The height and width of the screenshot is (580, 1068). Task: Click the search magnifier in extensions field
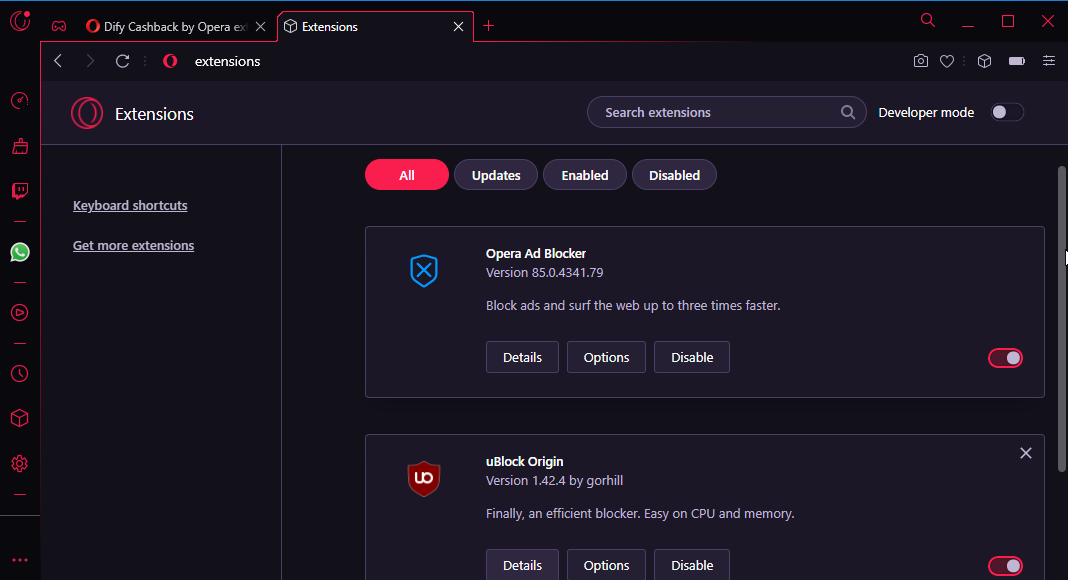tap(848, 112)
